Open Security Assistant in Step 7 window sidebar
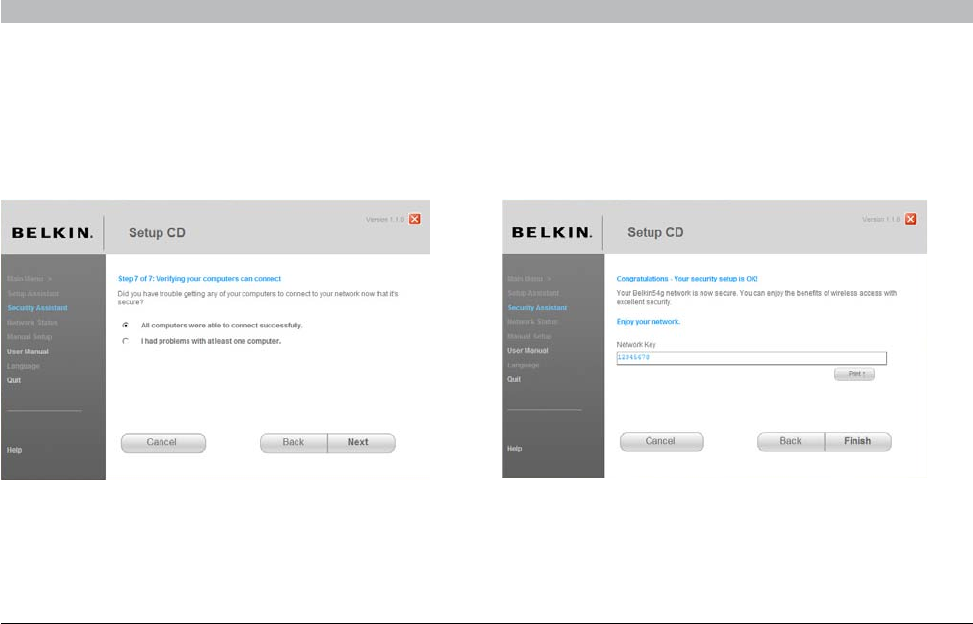Screen dimensions: 973x624 tap(37, 308)
